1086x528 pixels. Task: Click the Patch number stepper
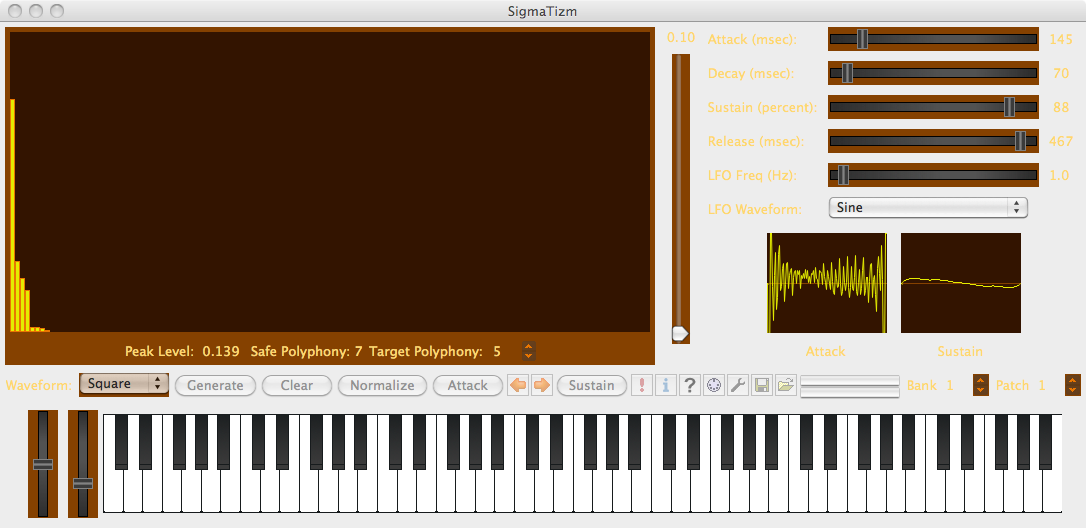(1072, 385)
